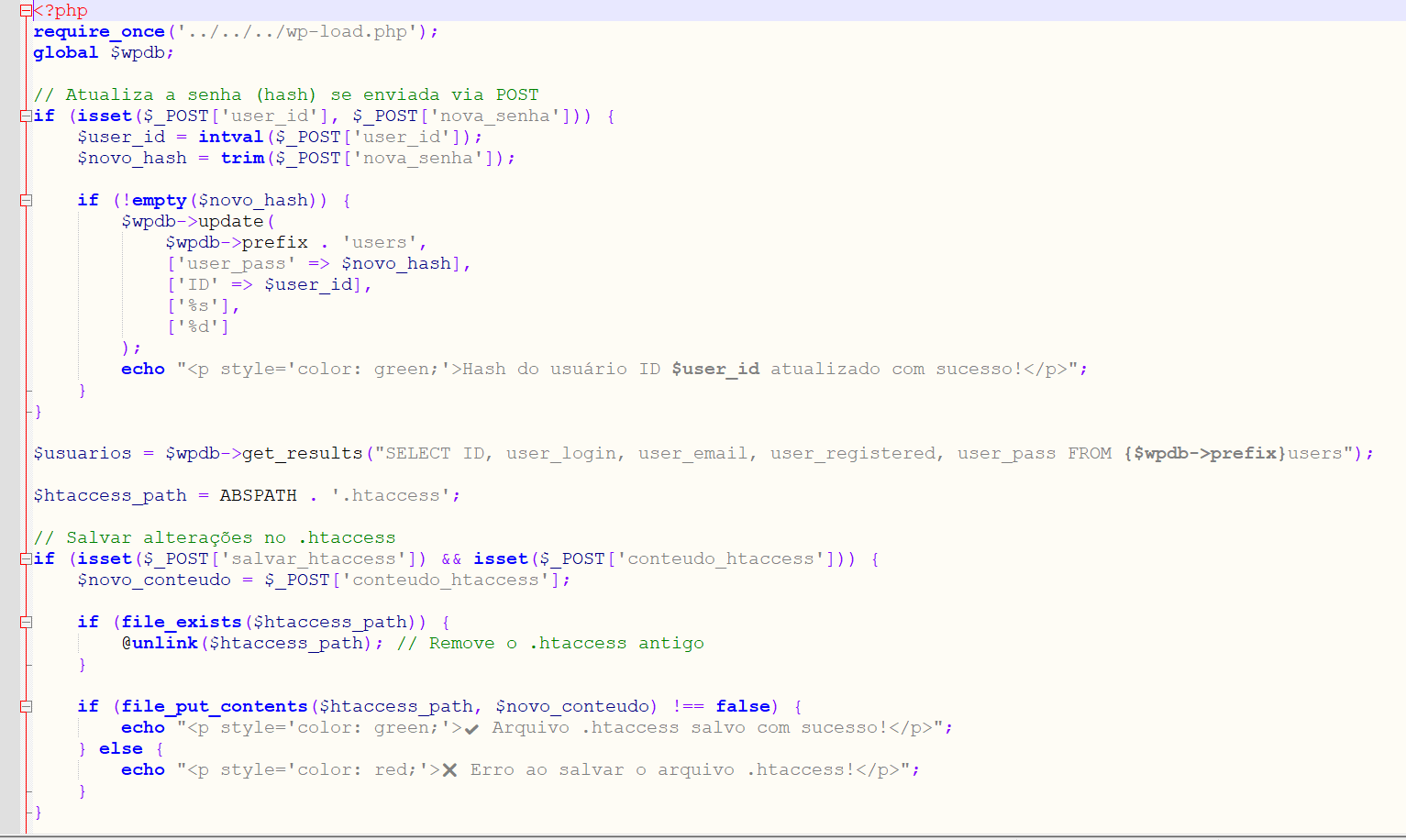Click the 'users' table string
The image size is (1406, 840).
(x=380, y=243)
